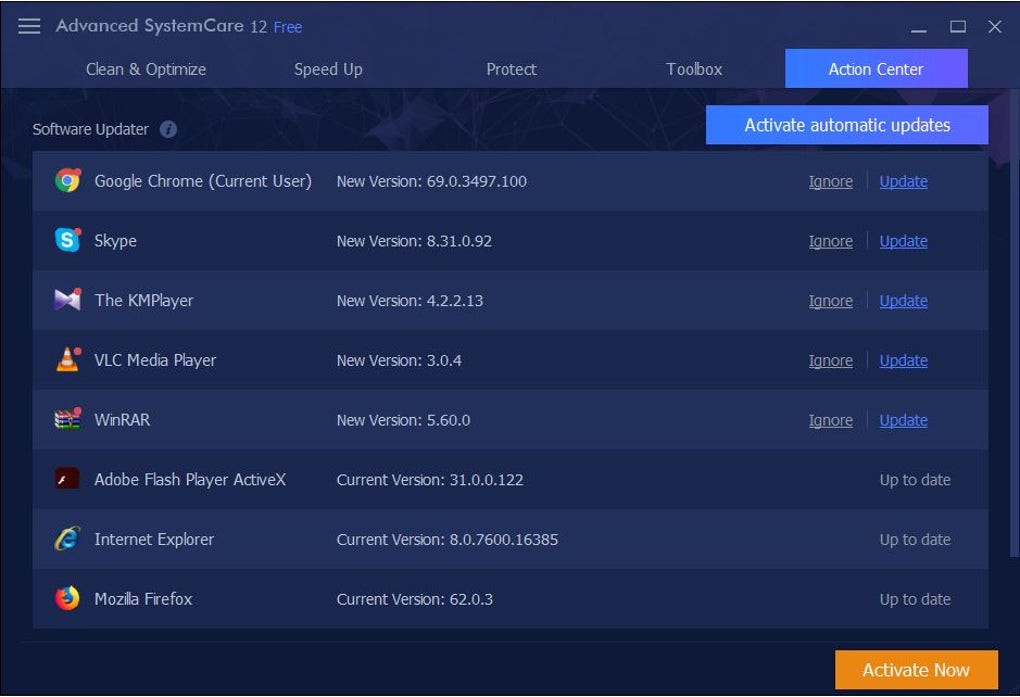Maximize the Advanced SystemCare window

pos(958,26)
